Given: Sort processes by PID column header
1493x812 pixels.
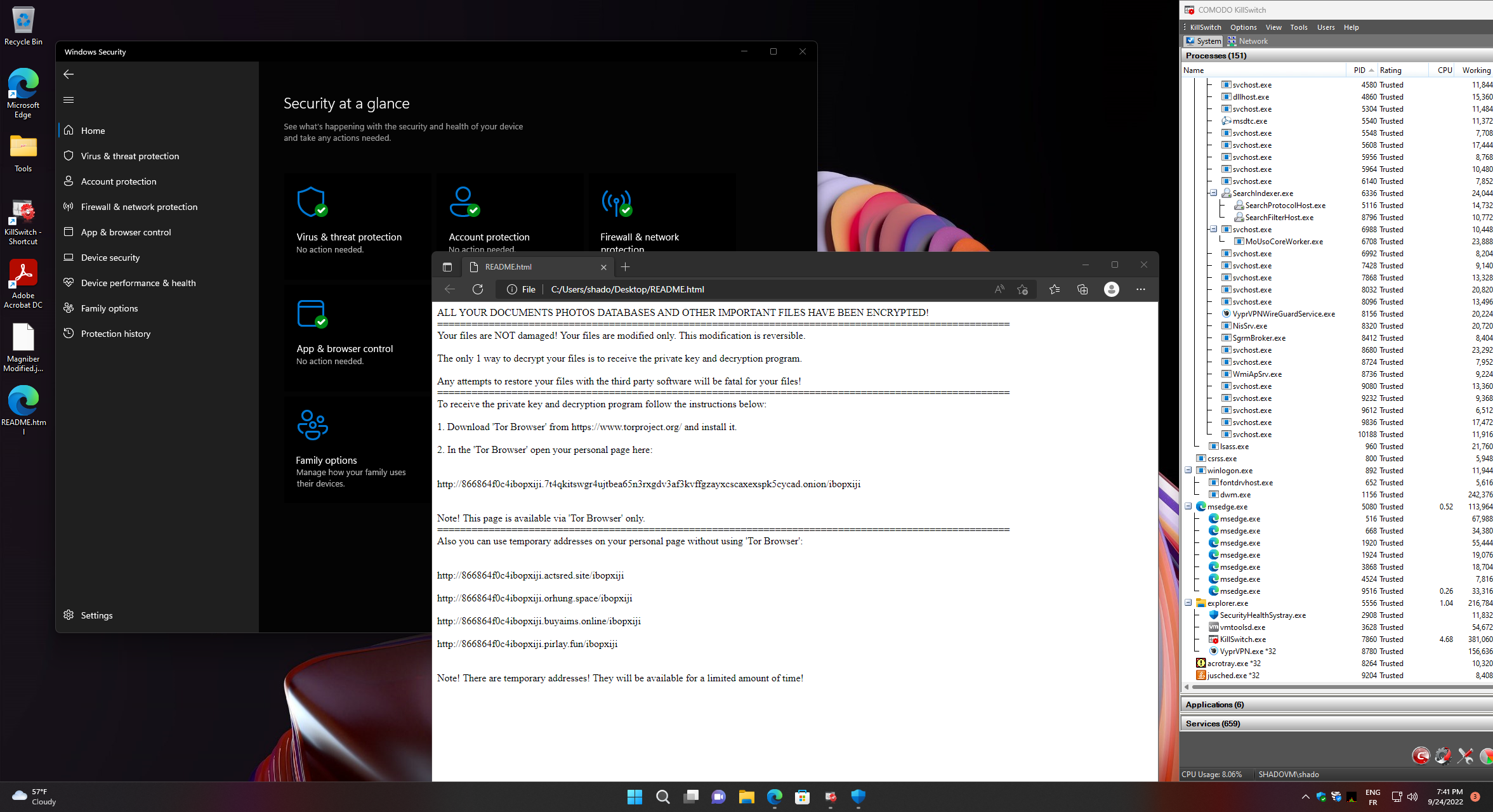Looking at the screenshot, I should (1359, 70).
